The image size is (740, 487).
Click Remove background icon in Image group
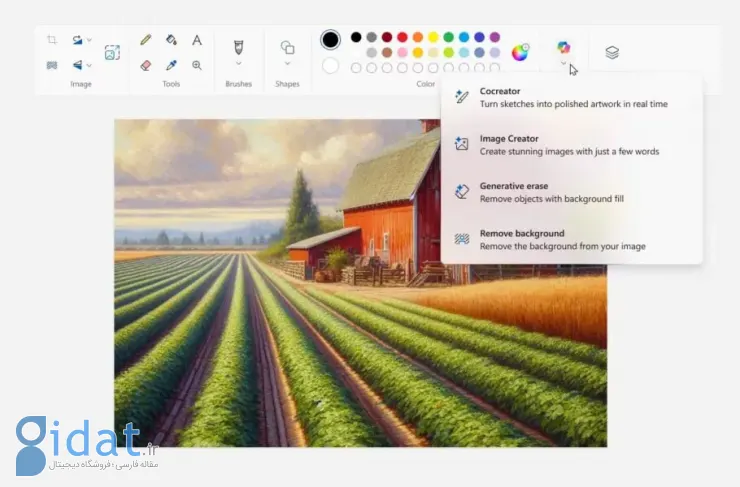(x=52, y=65)
